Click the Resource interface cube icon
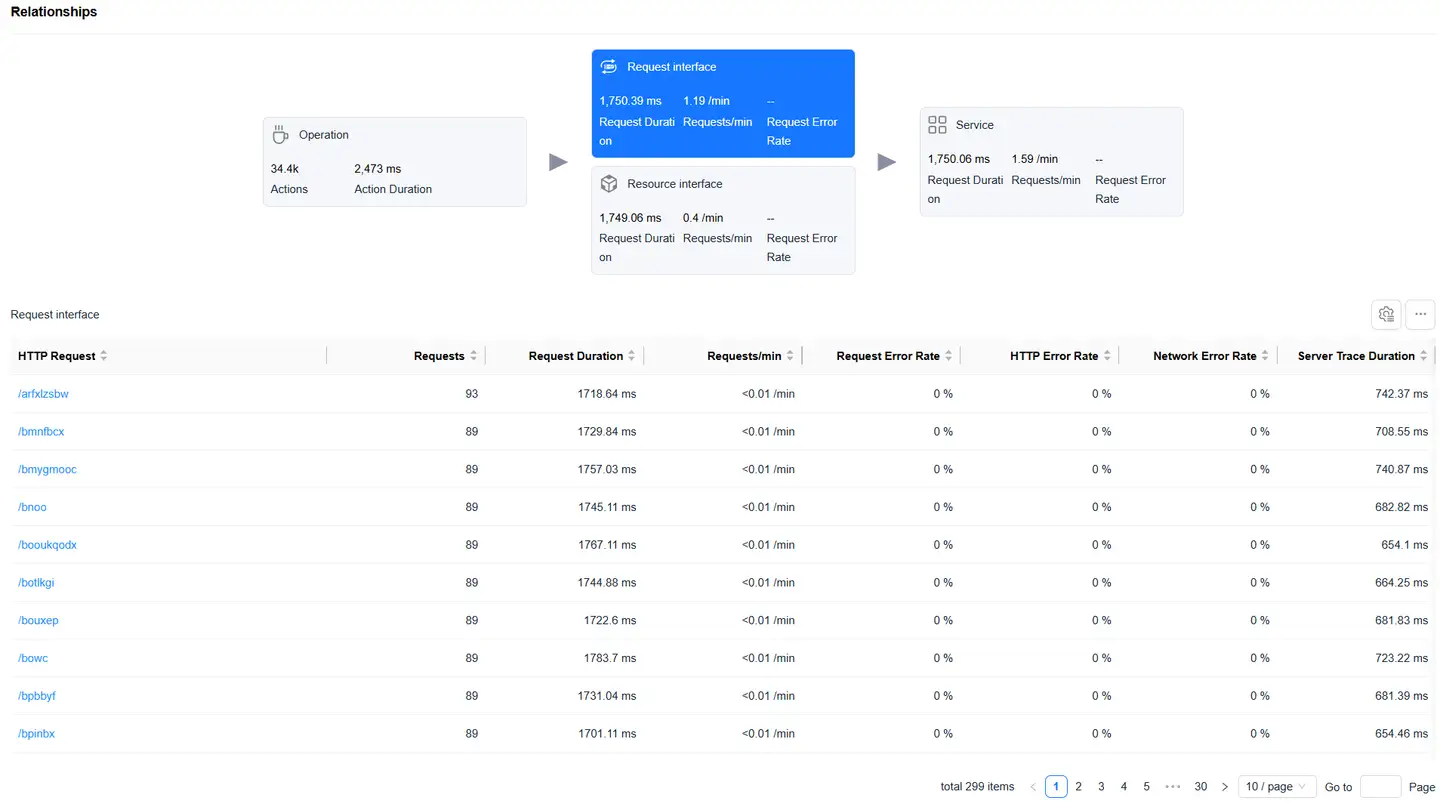This screenshot has height=809, width=1440. tap(608, 184)
